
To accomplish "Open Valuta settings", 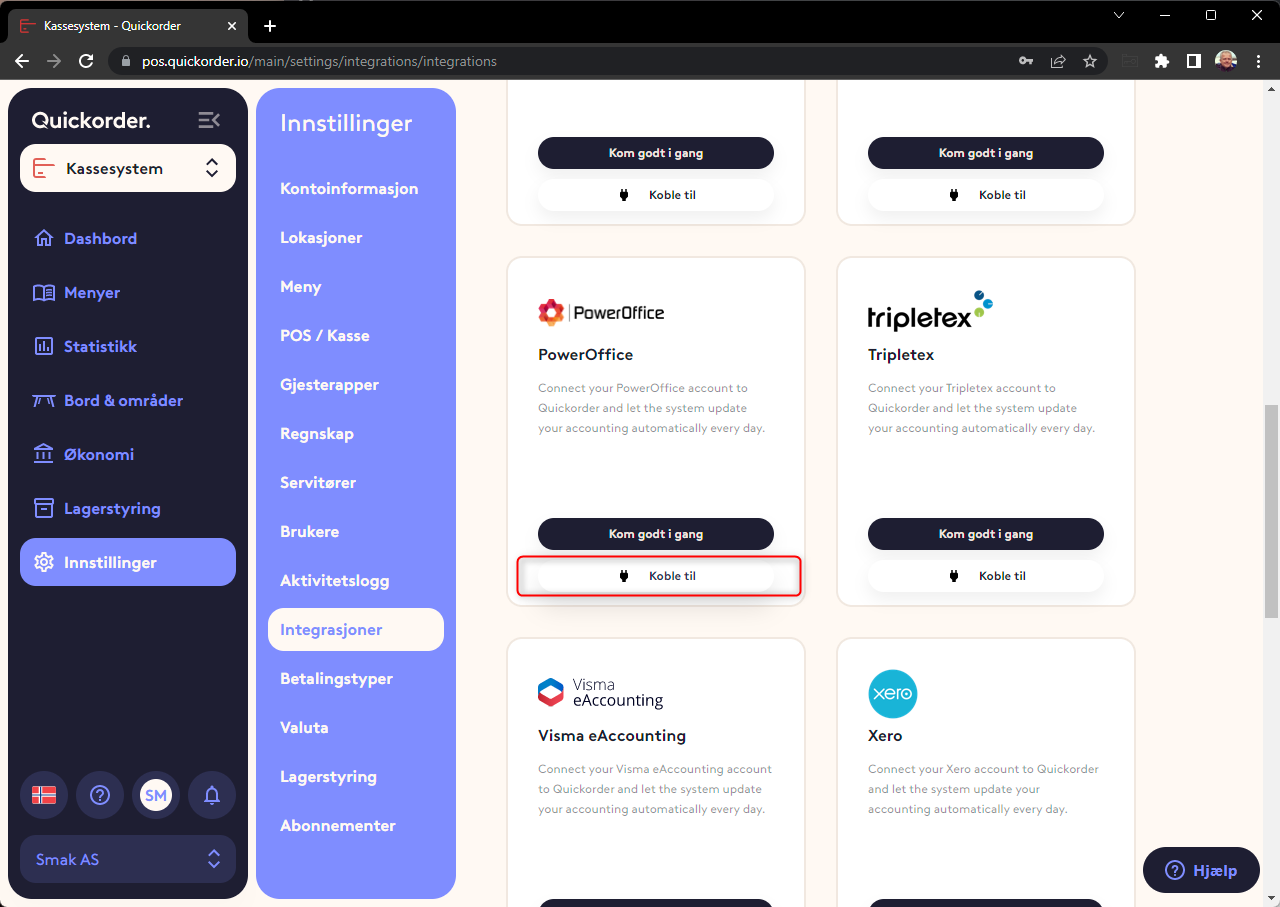I will 304,727.
